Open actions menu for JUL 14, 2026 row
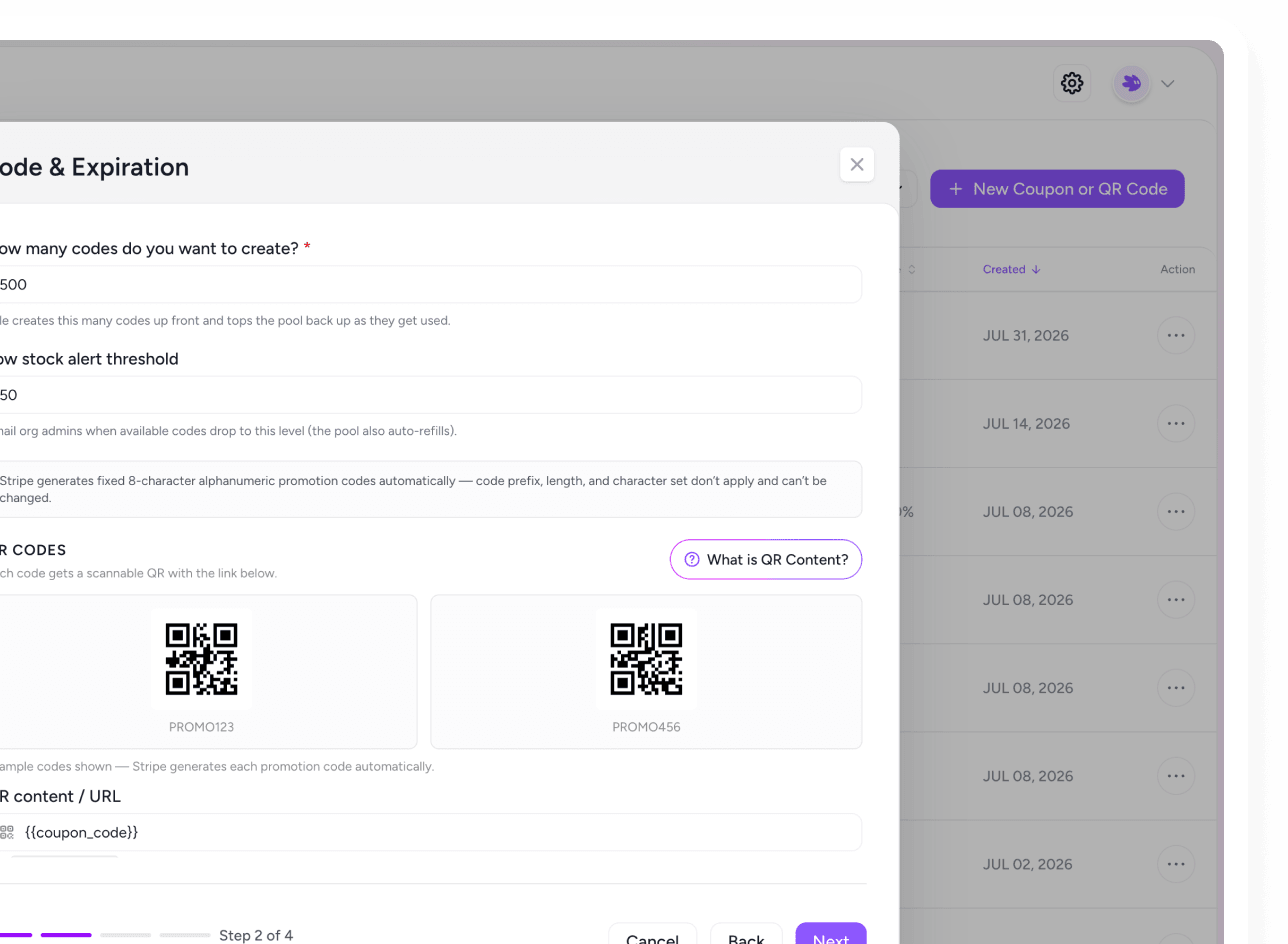The image size is (1288, 944). click(1175, 424)
